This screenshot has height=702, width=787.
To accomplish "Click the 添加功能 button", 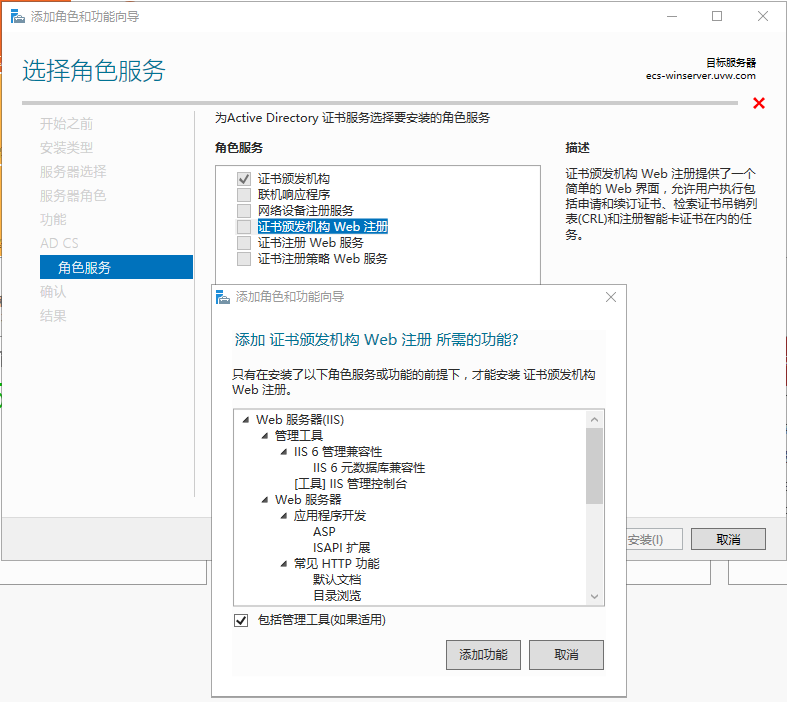I will [x=483, y=655].
